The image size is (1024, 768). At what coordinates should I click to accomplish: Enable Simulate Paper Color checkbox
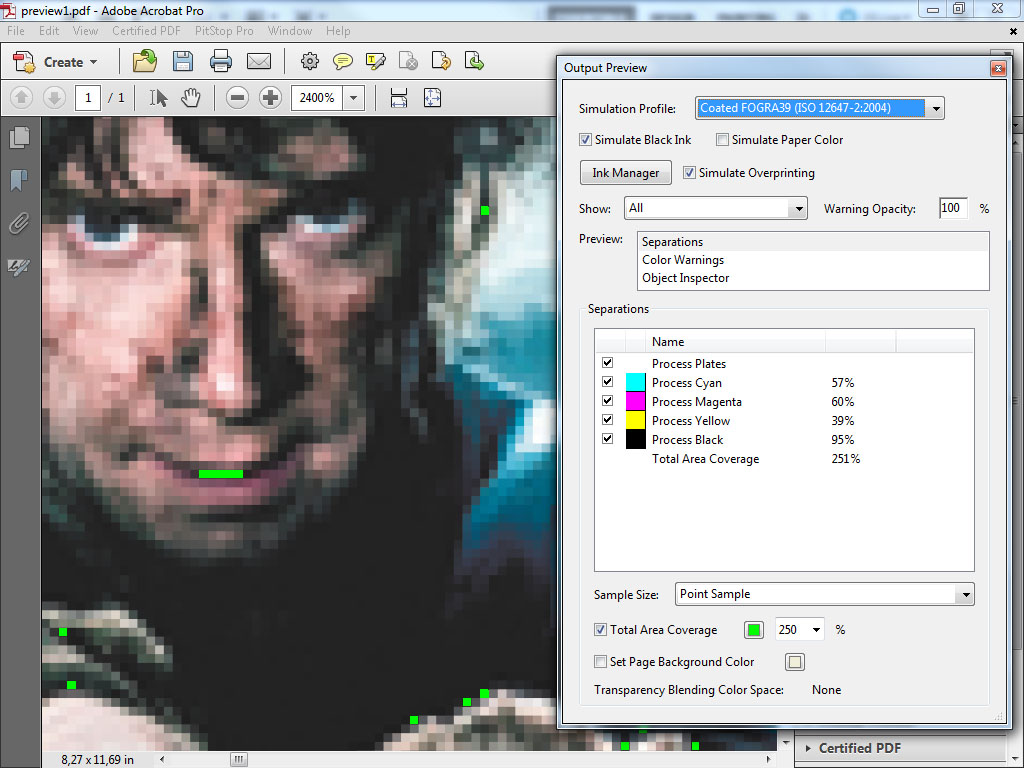click(x=722, y=140)
